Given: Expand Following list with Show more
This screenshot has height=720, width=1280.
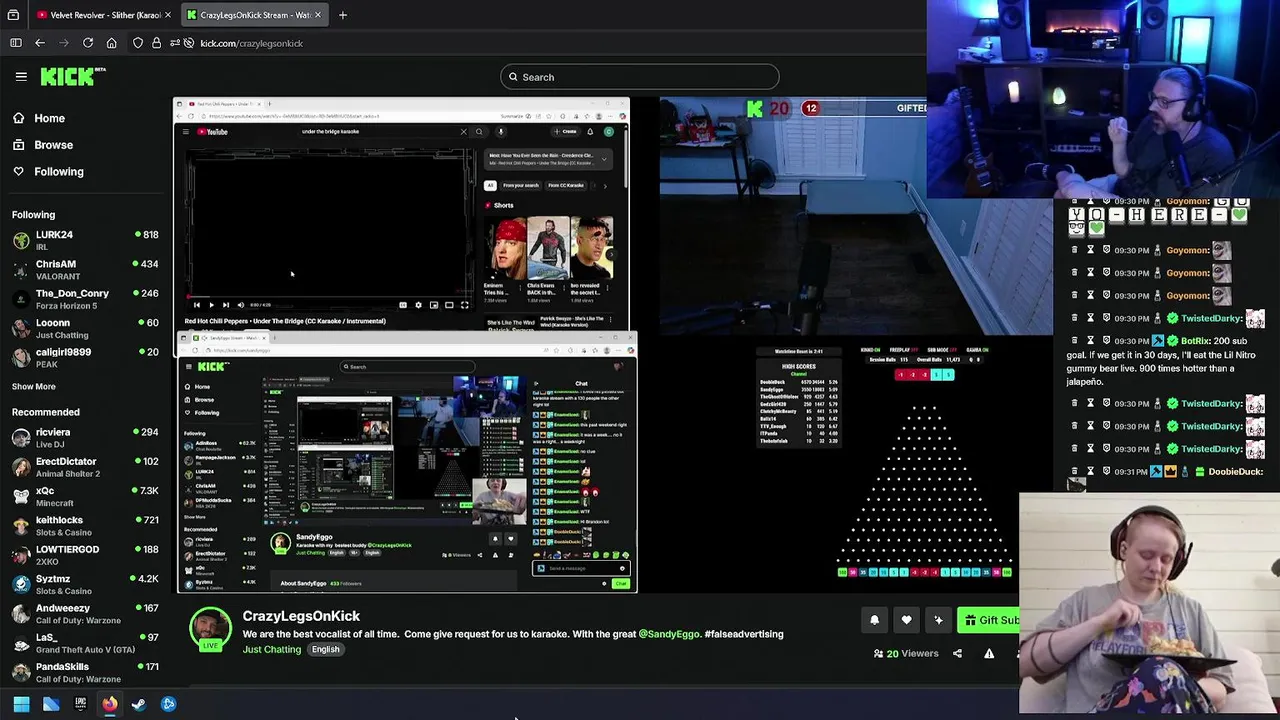Looking at the screenshot, I should point(34,386).
